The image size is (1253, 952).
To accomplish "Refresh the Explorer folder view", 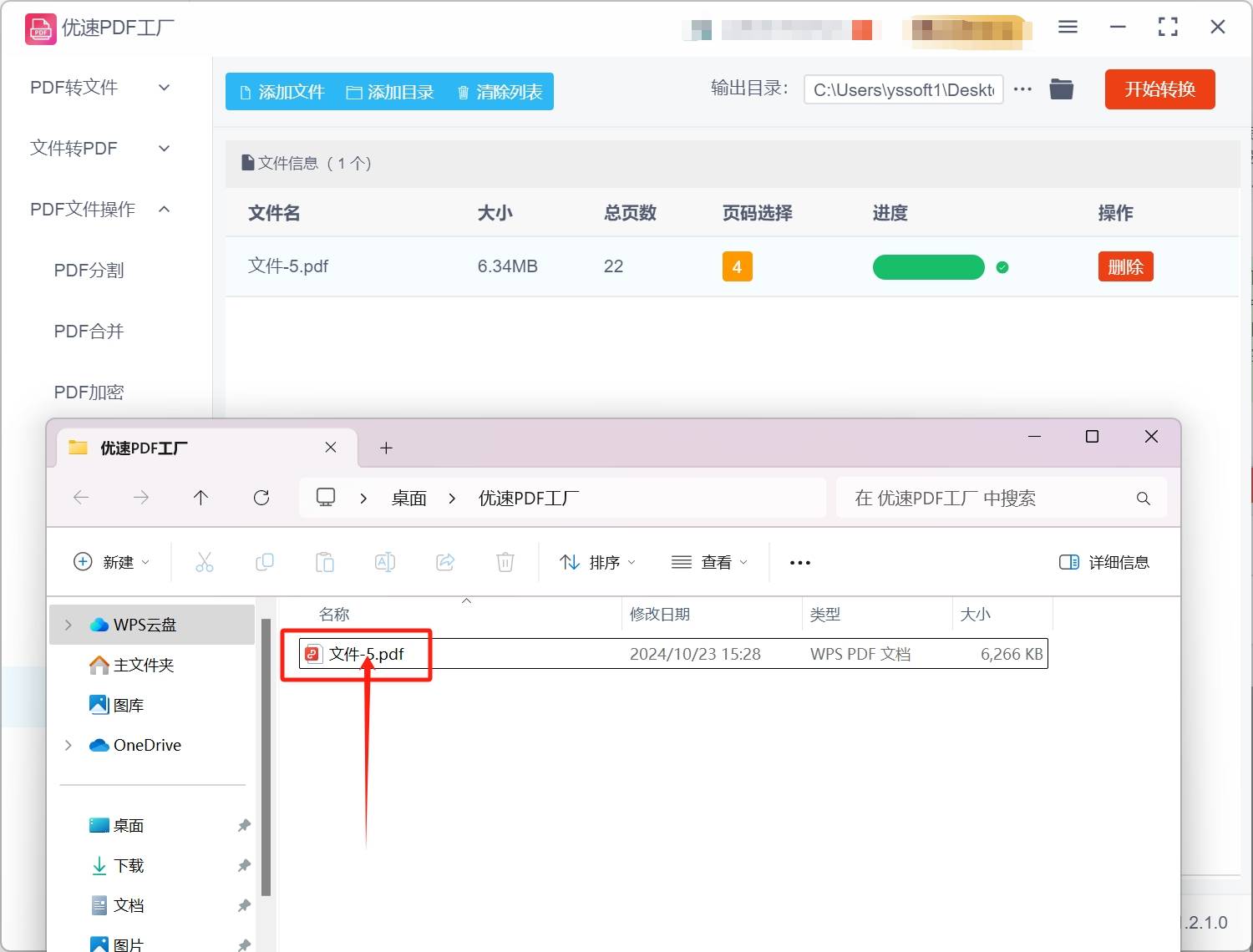I will point(261,498).
